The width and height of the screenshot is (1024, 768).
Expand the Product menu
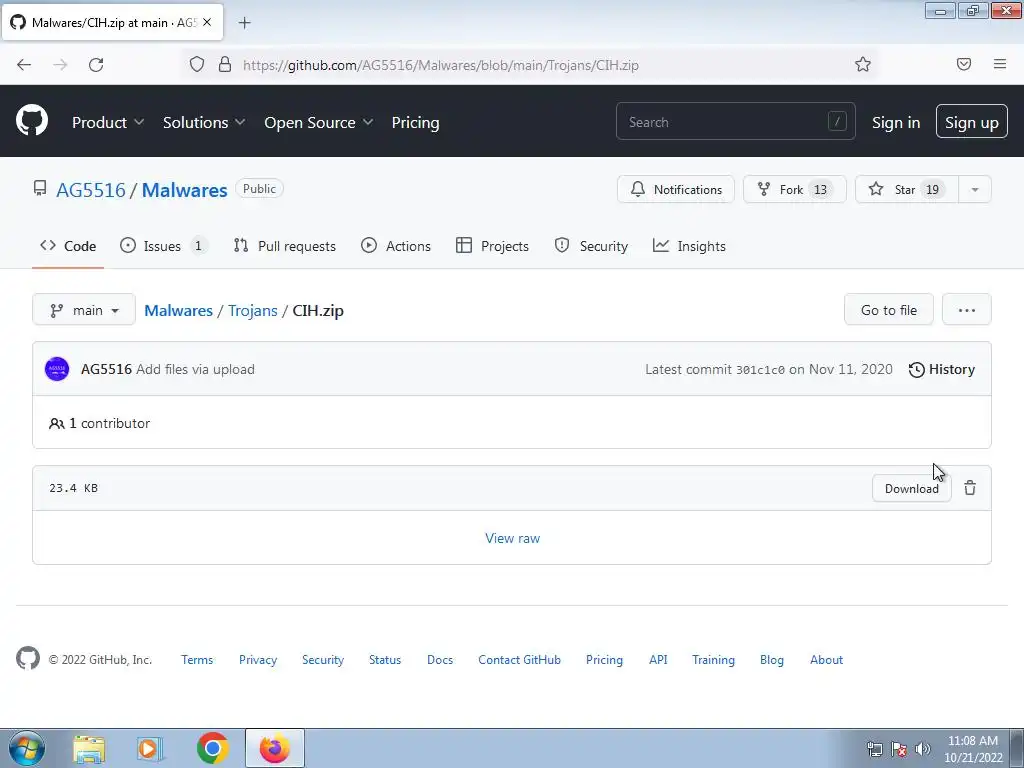tap(108, 122)
